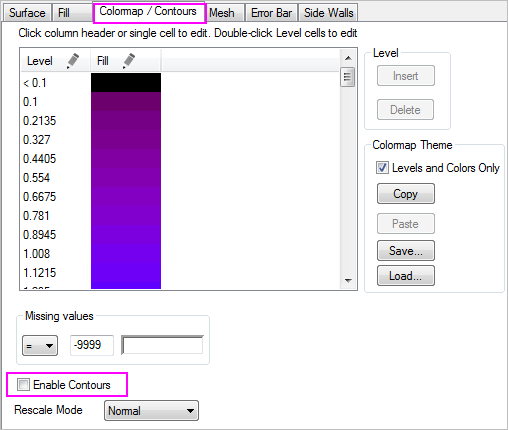Open the missing values operator dropdown

point(40,345)
